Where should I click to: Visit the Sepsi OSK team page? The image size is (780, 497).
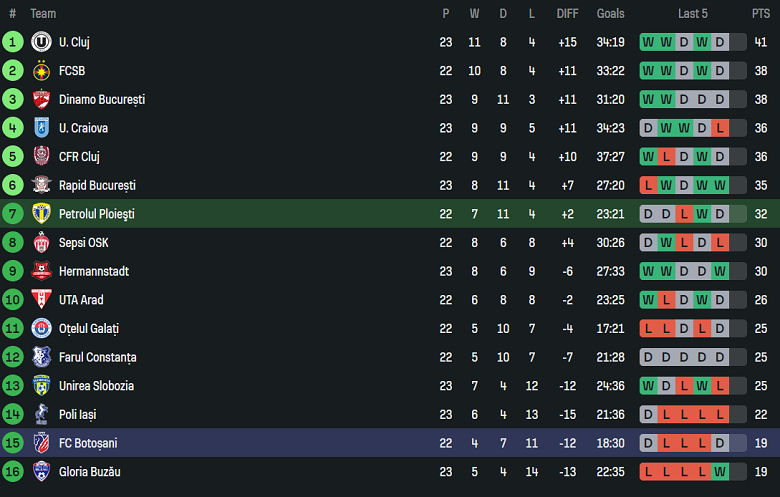coord(84,243)
